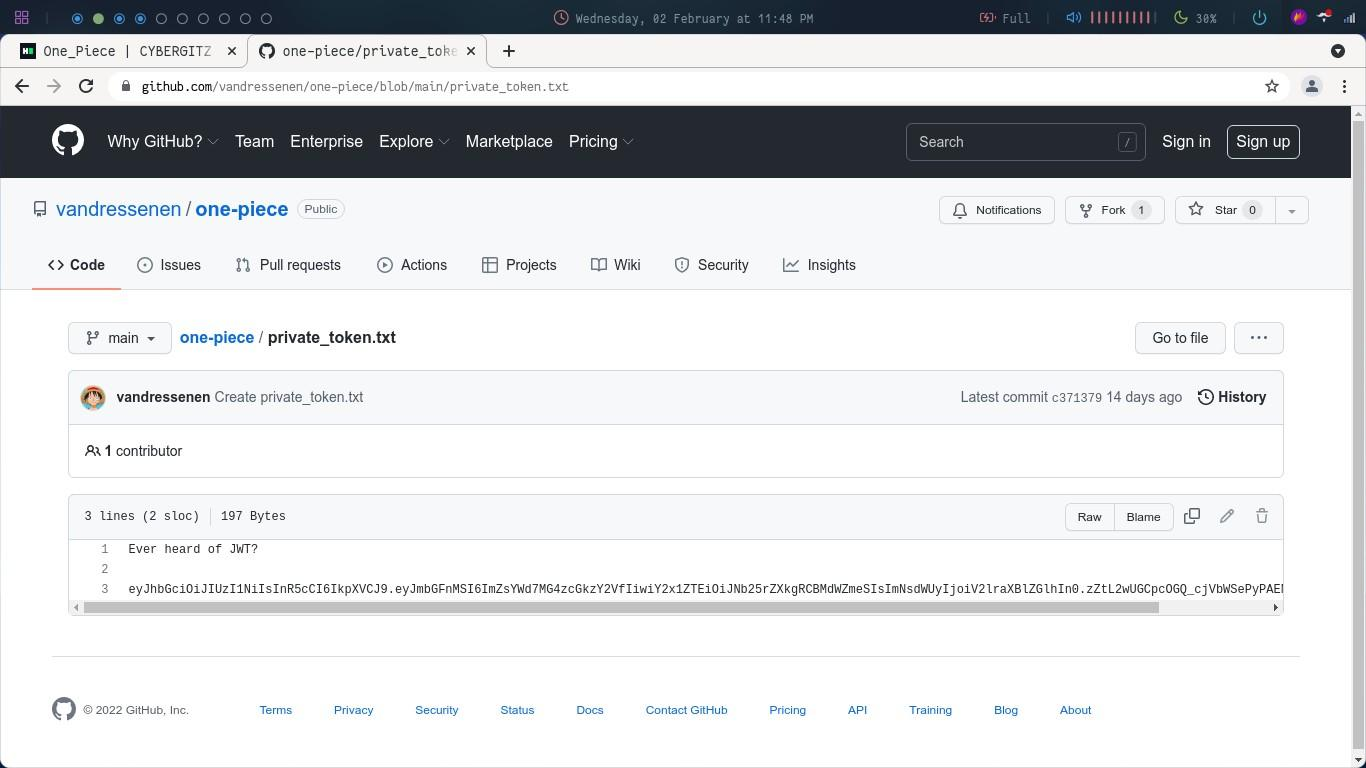The width and height of the screenshot is (1366, 768).
Task: Expand the Why GitHub? menu
Action: pyautogui.click(x=163, y=141)
